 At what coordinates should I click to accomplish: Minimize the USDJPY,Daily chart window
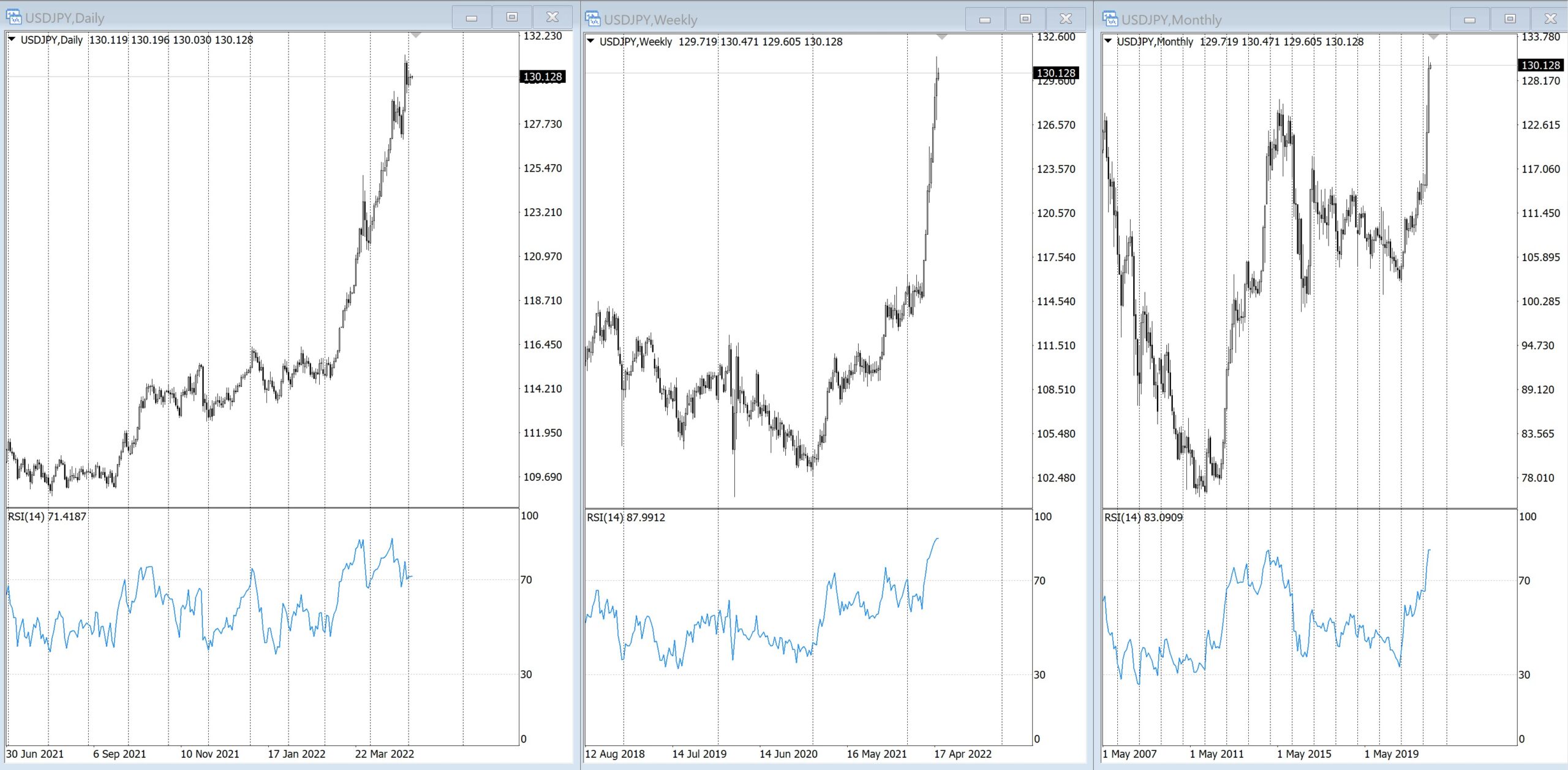point(471,17)
